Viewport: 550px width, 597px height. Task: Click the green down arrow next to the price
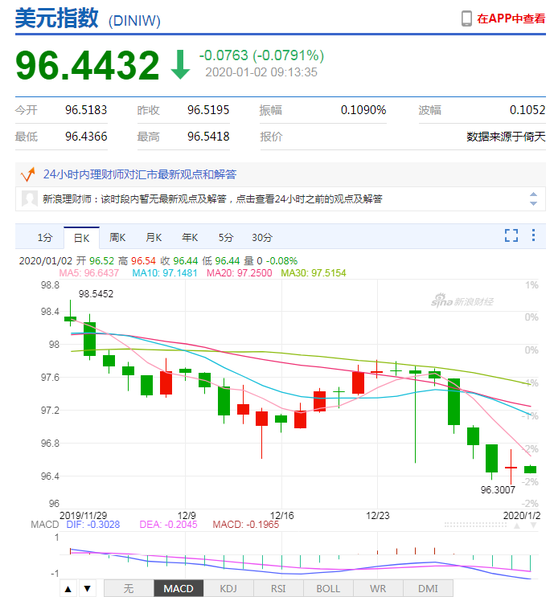pyautogui.click(x=180, y=64)
